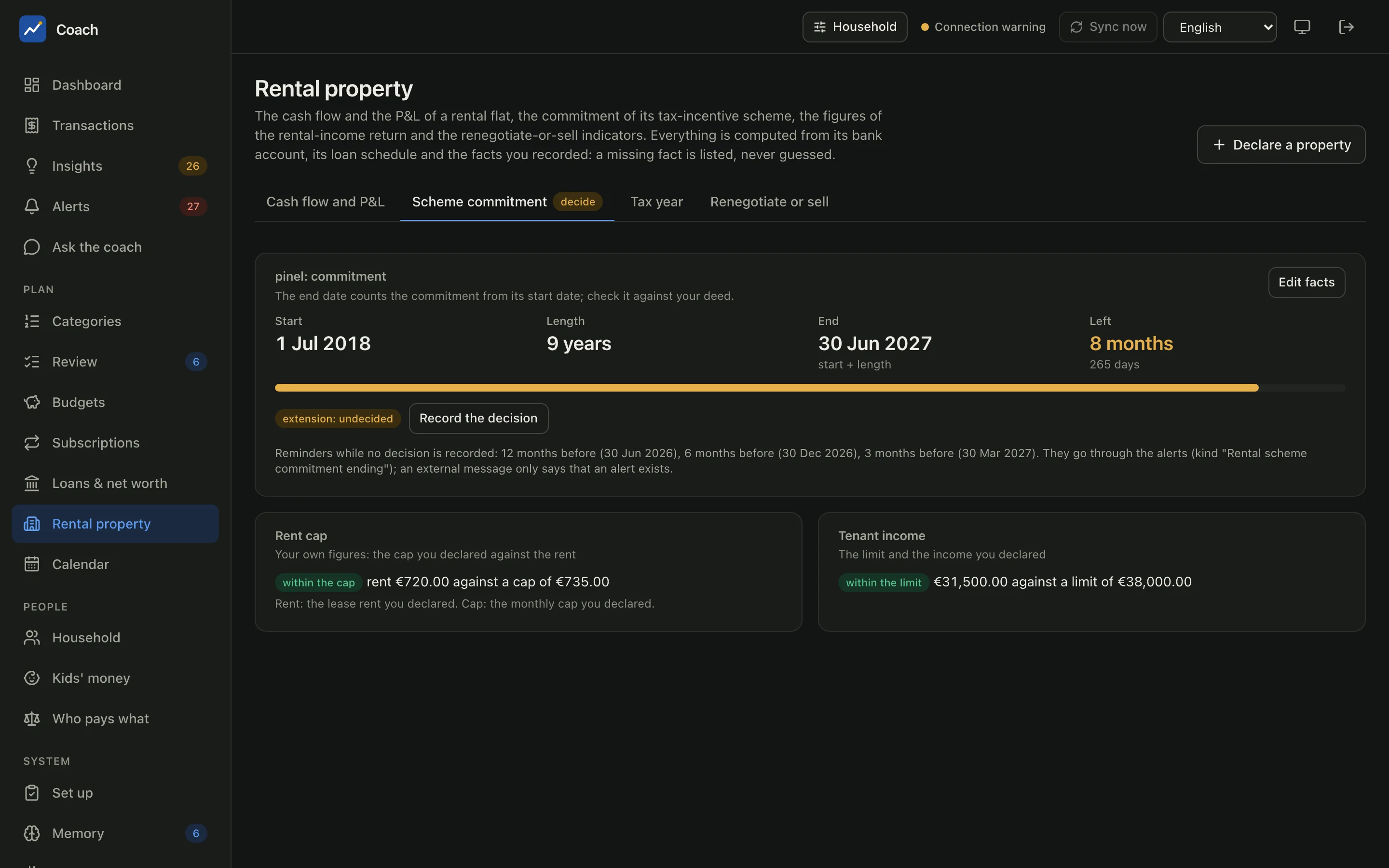The height and width of the screenshot is (868, 1389).
Task: Click the Insights 26 count badge
Action: [193, 166]
